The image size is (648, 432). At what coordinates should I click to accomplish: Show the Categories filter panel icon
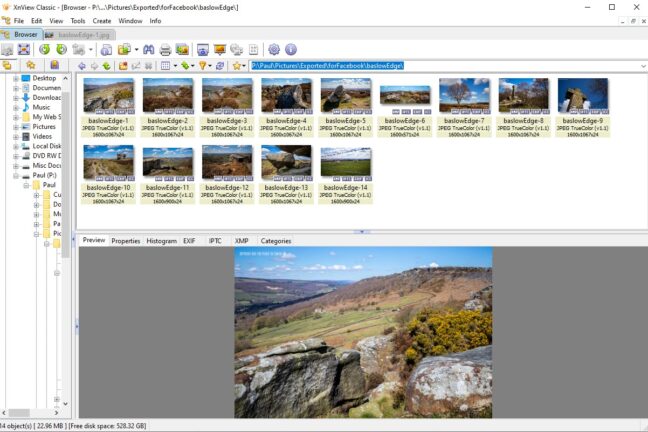tap(55, 65)
